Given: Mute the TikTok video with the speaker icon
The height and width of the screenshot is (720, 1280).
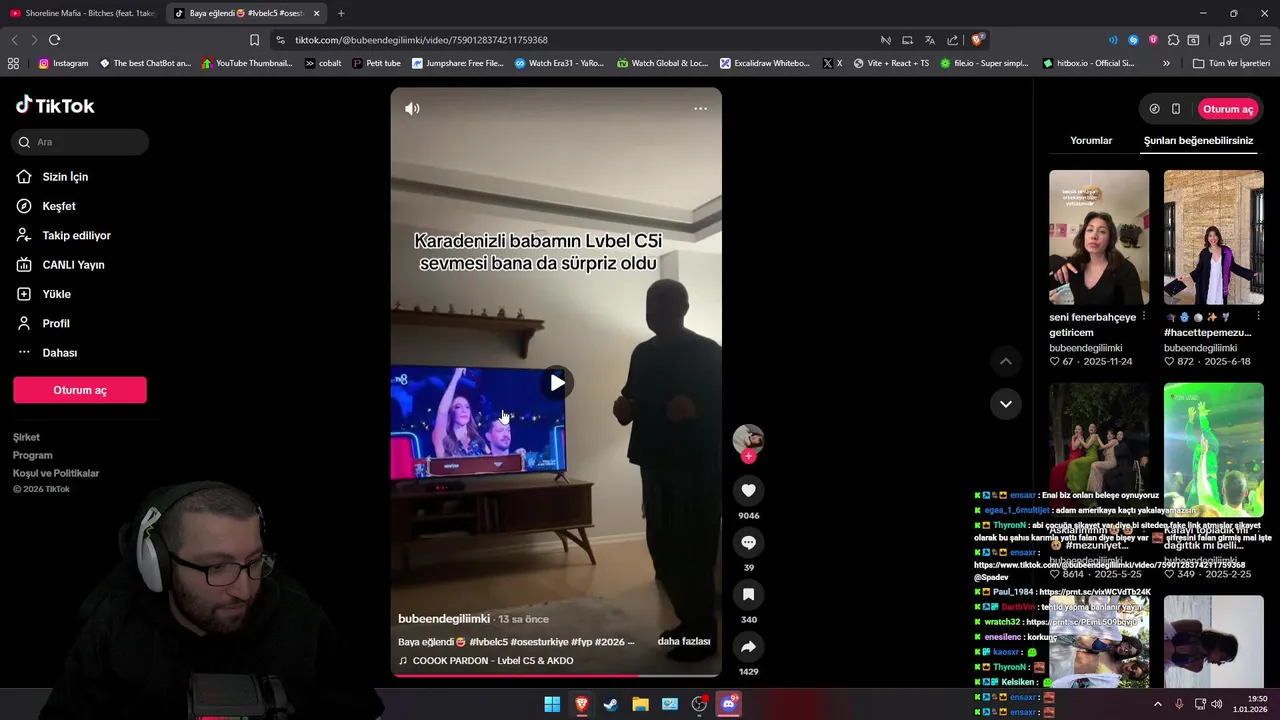Looking at the screenshot, I should tap(412, 109).
